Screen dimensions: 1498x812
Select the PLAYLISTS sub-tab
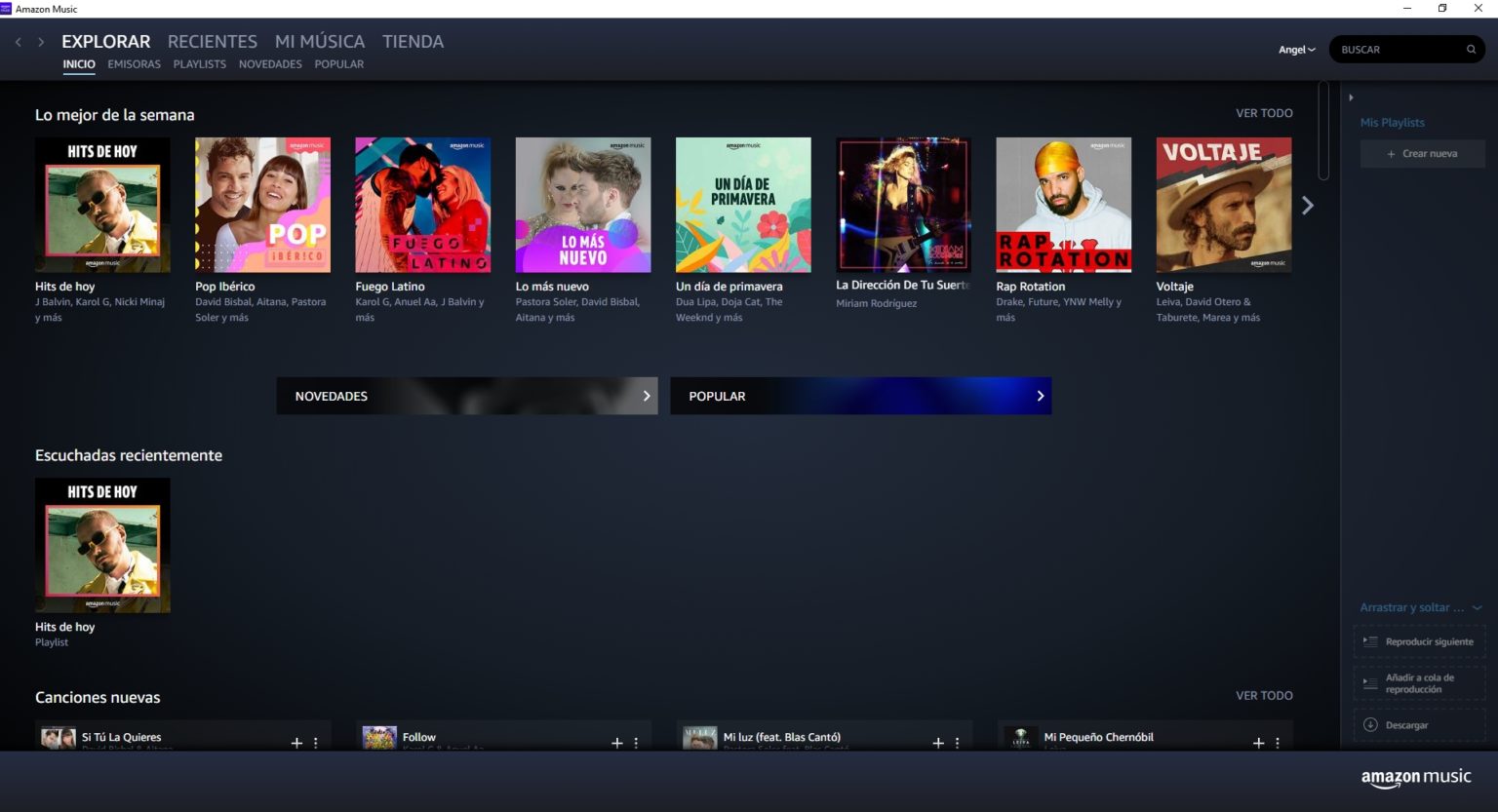200,64
